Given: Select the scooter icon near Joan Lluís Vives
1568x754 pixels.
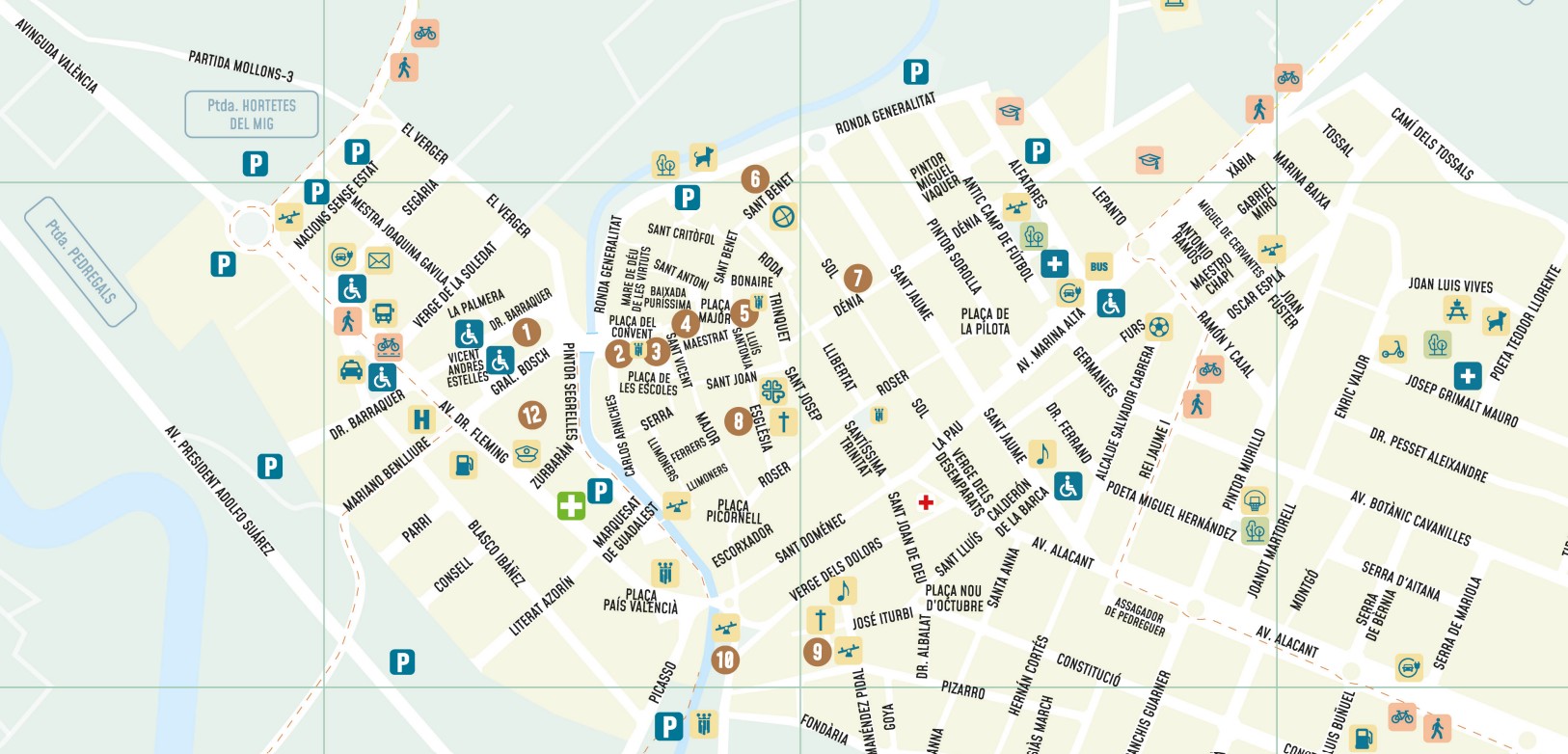Looking at the screenshot, I should point(1392,349).
